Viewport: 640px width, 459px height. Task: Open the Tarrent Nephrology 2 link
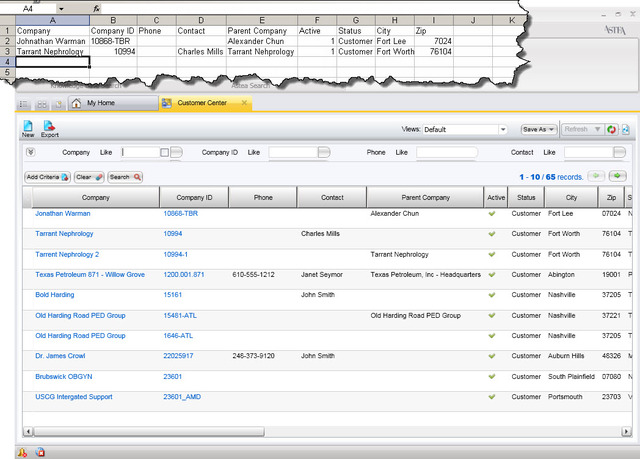pos(67,254)
